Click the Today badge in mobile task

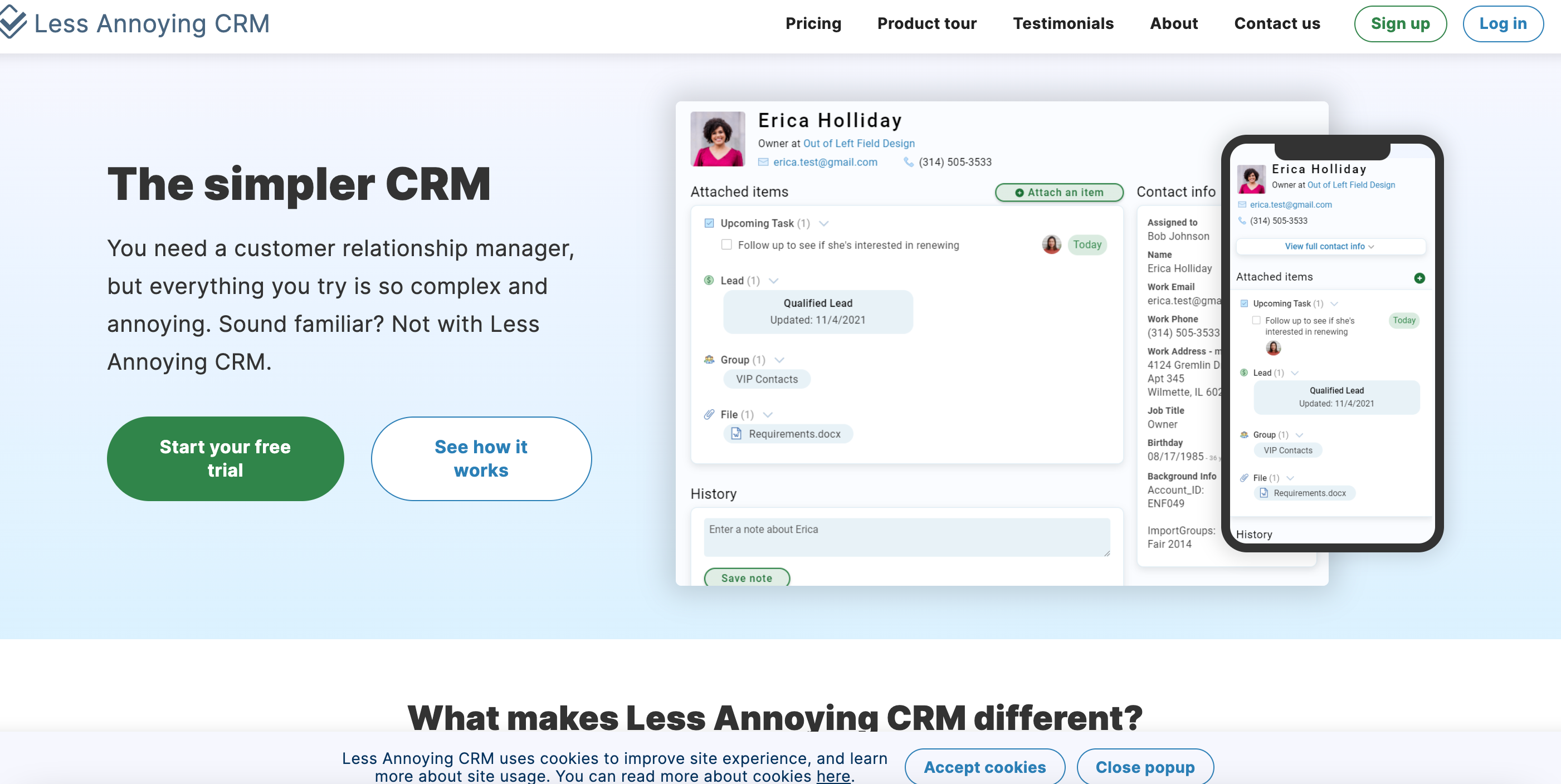click(x=1403, y=321)
